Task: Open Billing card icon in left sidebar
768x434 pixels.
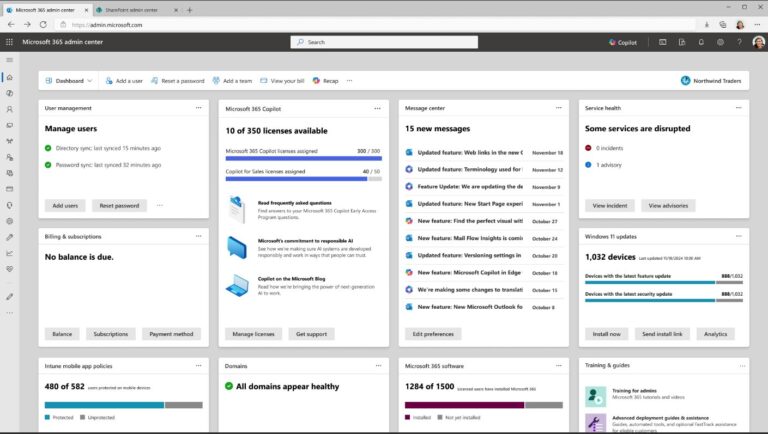Action: tap(9, 189)
